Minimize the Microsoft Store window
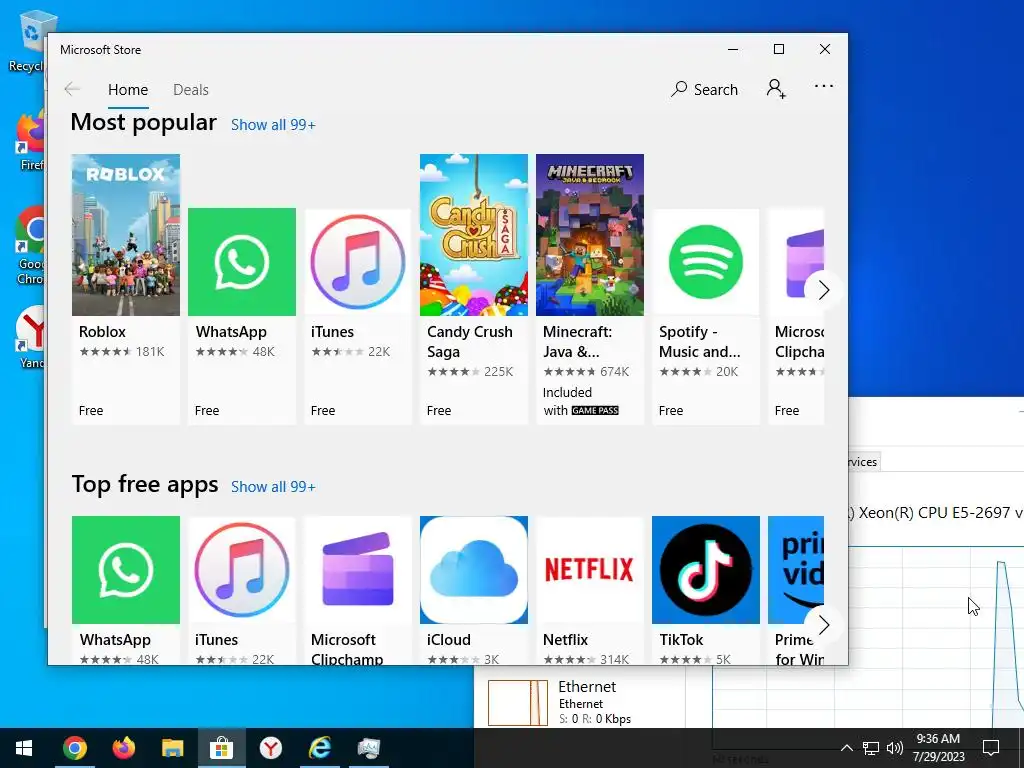The height and width of the screenshot is (768, 1024). (733, 50)
